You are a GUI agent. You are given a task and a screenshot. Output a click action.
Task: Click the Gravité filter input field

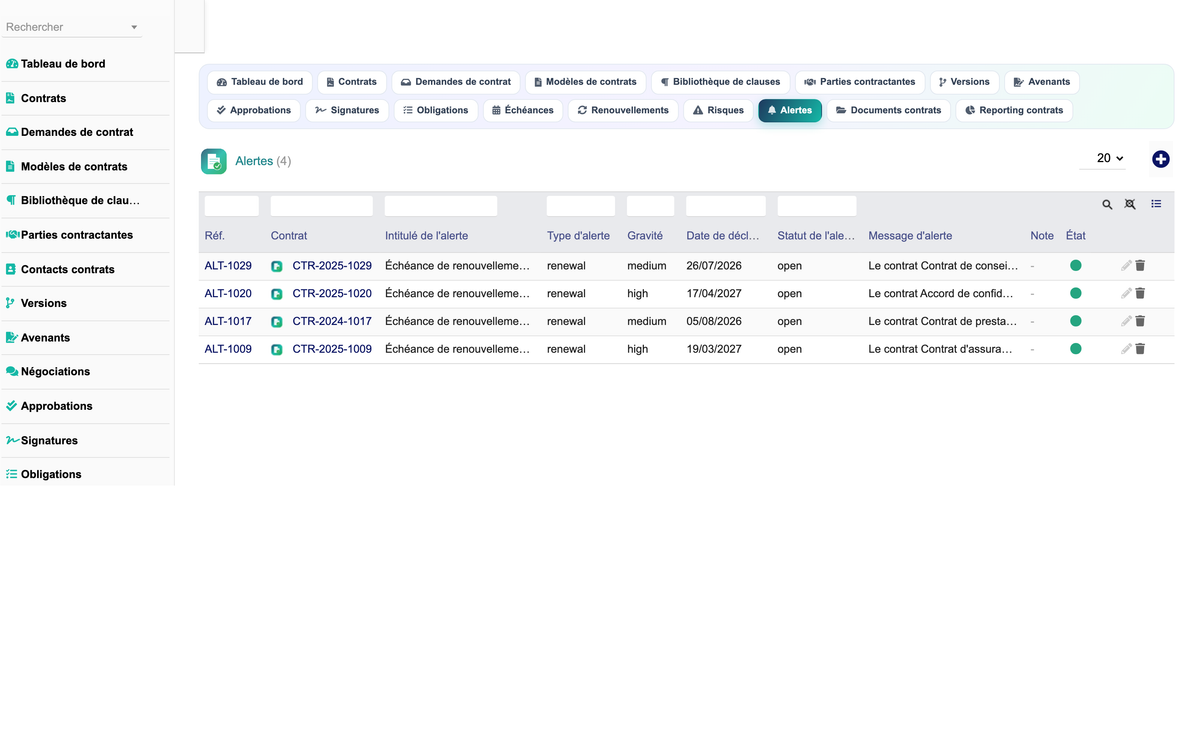point(651,206)
